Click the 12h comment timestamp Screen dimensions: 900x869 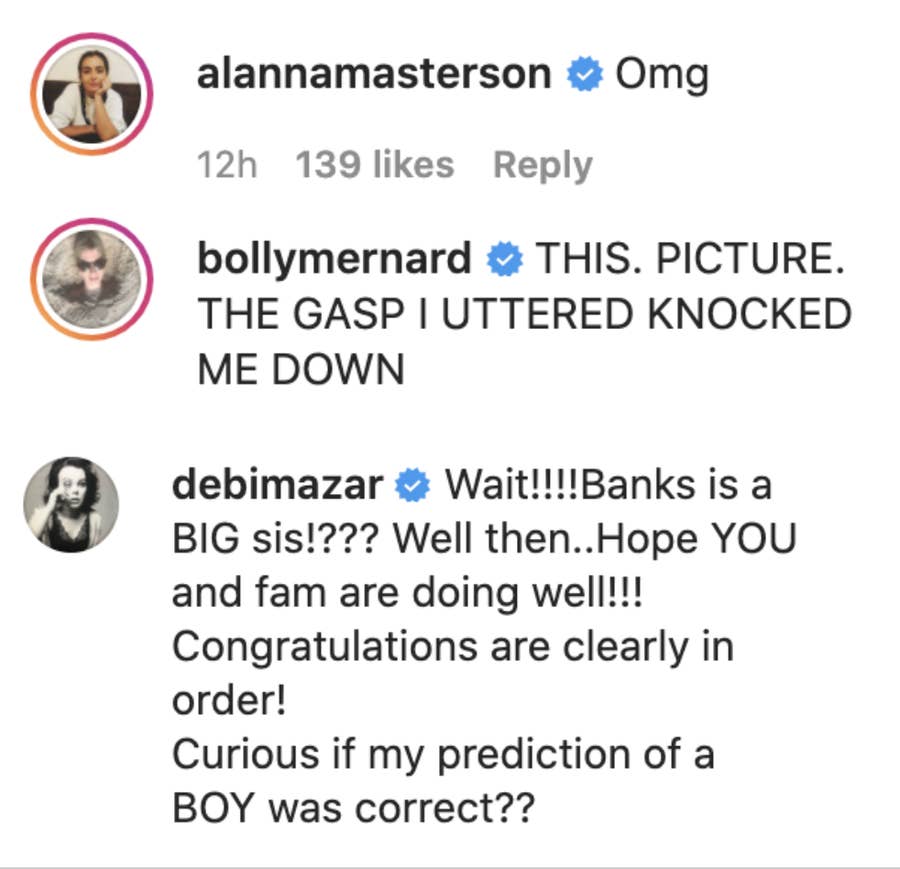click(227, 165)
